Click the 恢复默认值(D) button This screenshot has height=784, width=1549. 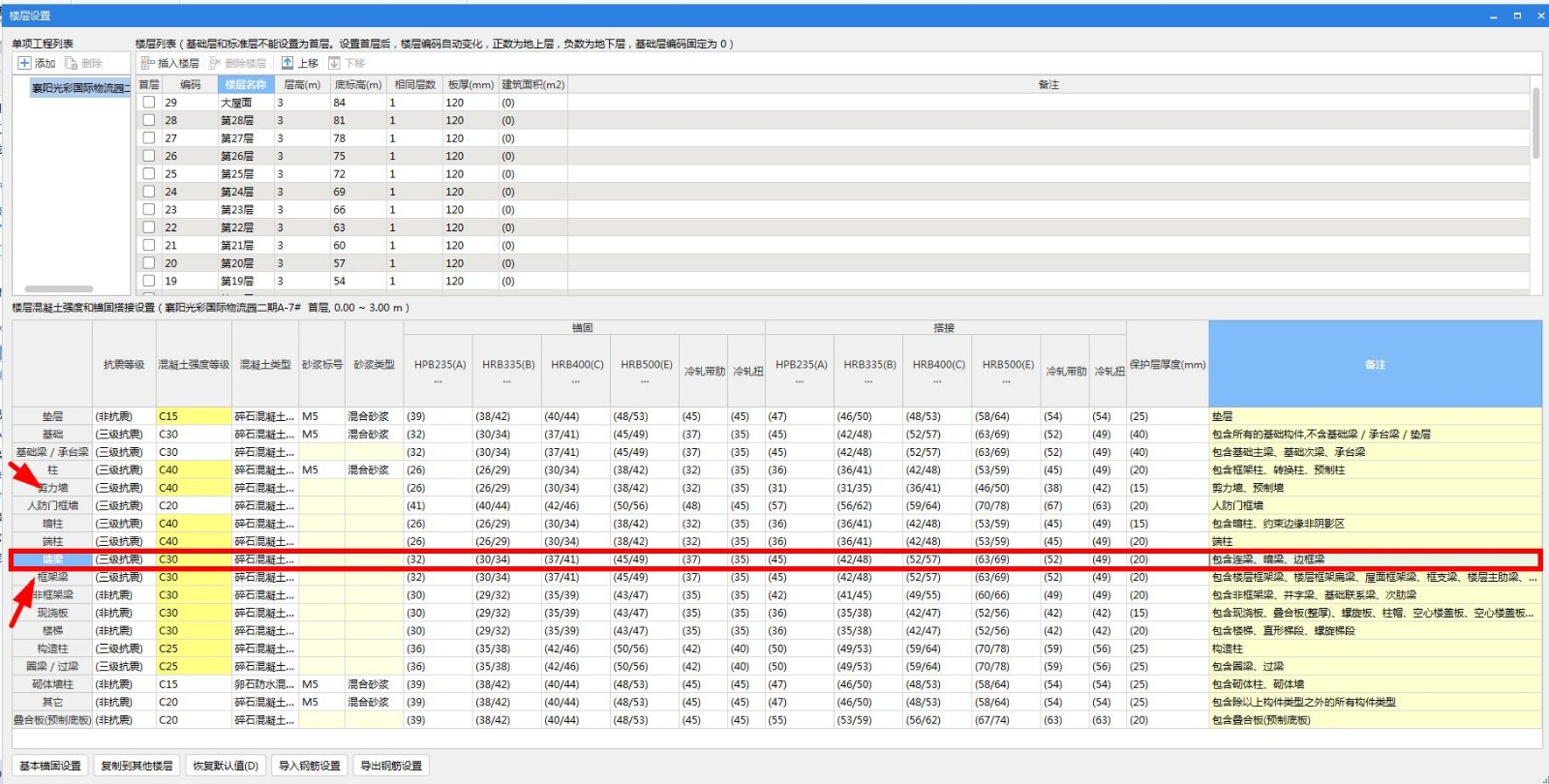(x=226, y=766)
